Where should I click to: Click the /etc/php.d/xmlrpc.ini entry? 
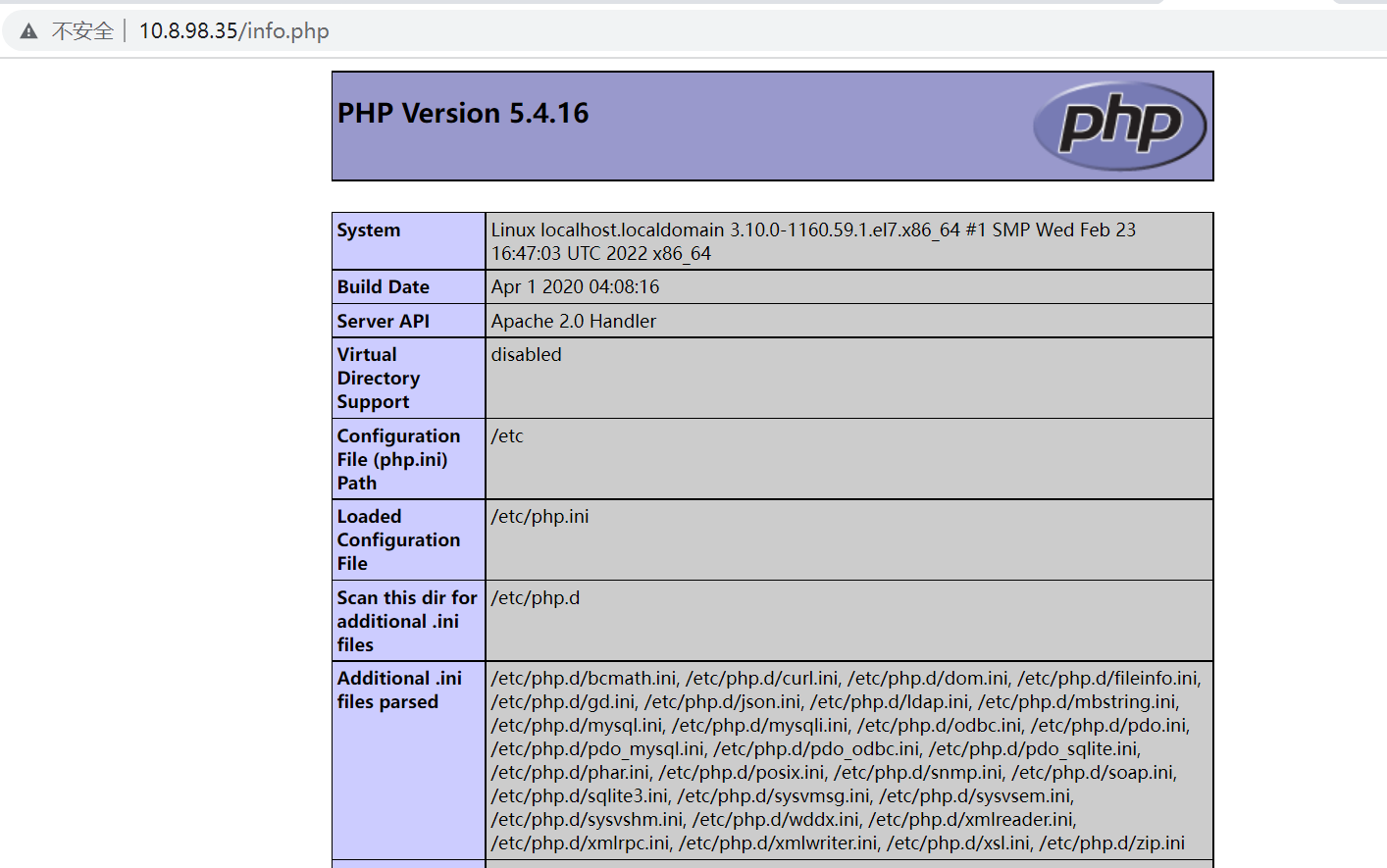(x=581, y=843)
